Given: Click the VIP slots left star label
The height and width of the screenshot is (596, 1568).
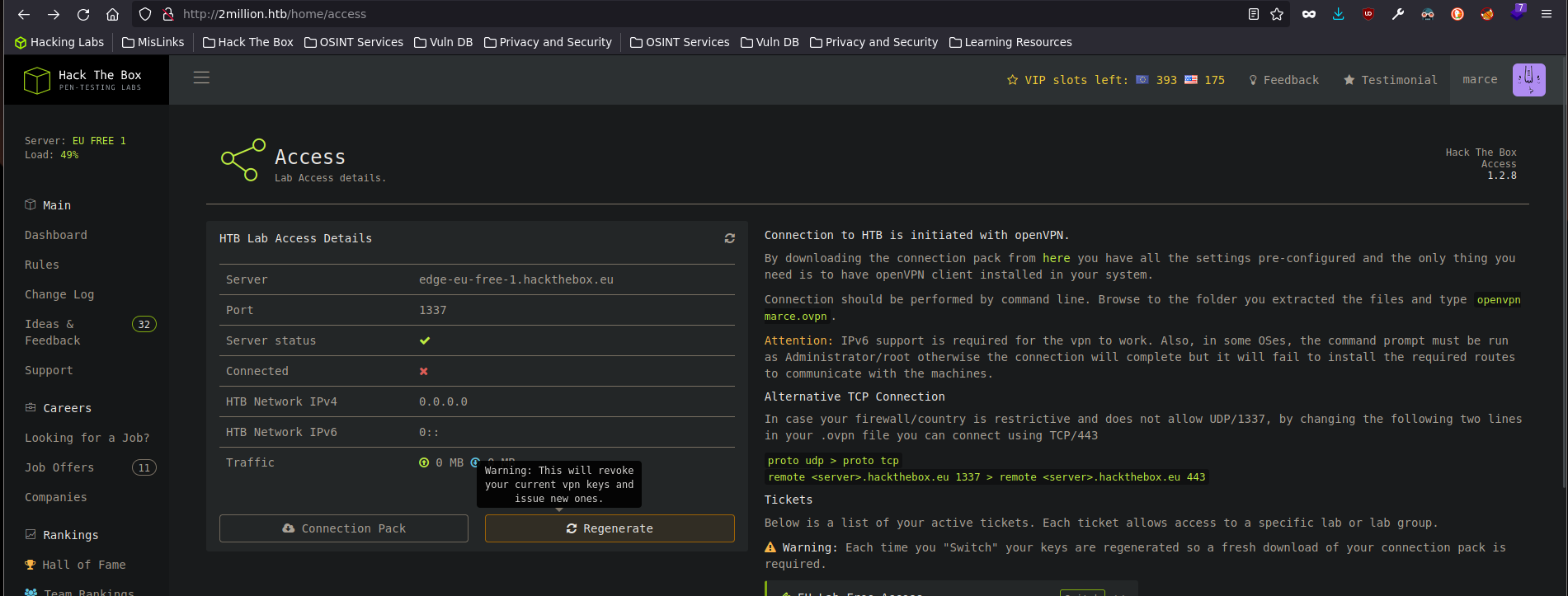Looking at the screenshot, I should (x=1067, y=80).
